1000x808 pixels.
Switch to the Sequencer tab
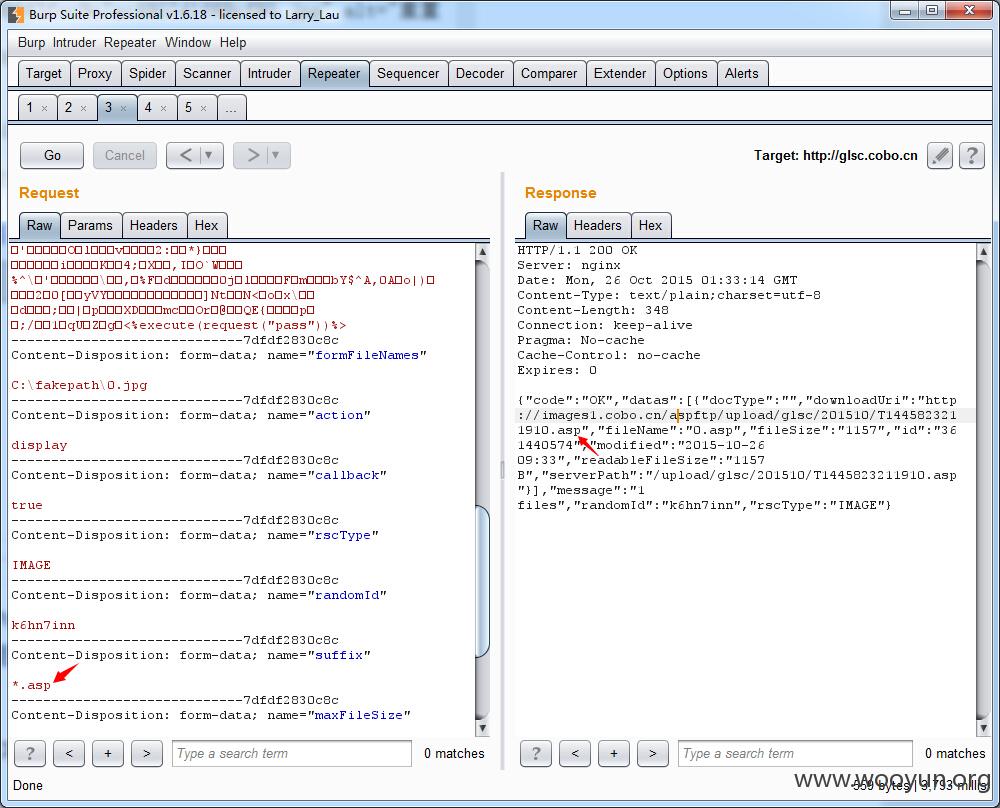pos(408,73)
